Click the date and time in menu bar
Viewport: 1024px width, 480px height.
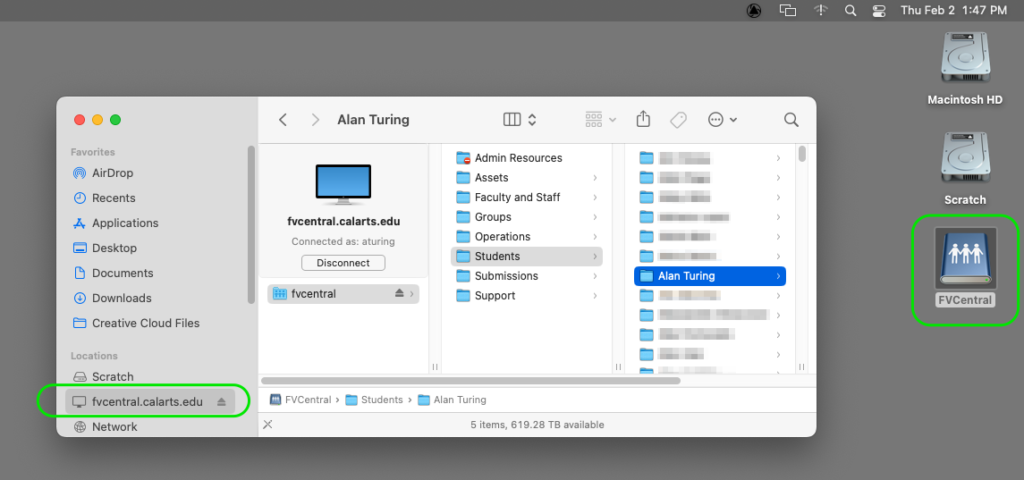[953, 10]
